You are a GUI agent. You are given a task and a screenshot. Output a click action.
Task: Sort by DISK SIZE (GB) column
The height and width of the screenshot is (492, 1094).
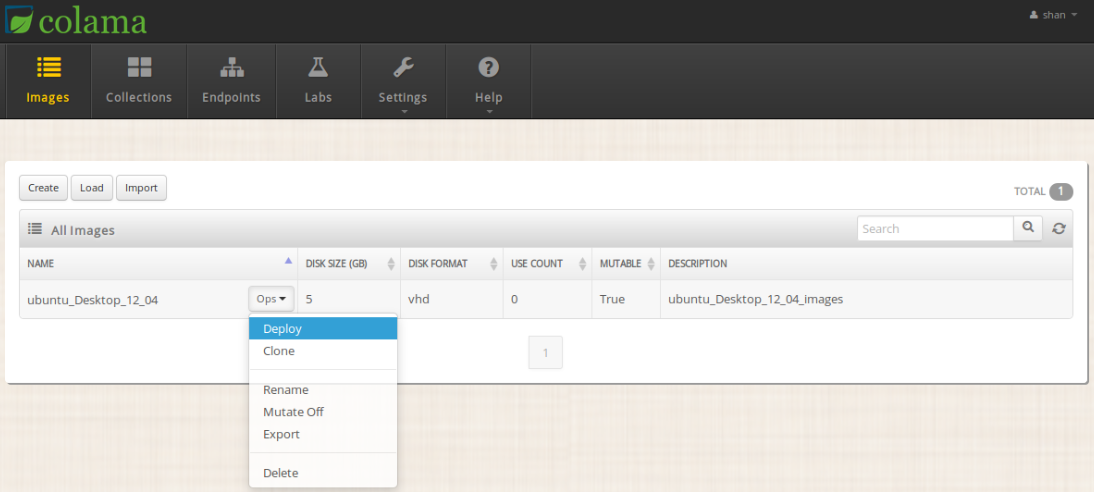[x=349, y=264]
